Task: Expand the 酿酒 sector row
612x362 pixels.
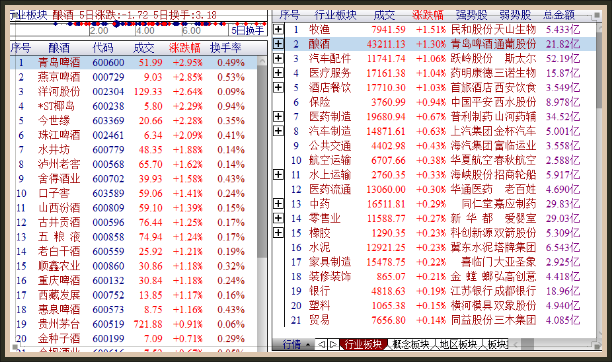Action: click(x=278, y=44)
